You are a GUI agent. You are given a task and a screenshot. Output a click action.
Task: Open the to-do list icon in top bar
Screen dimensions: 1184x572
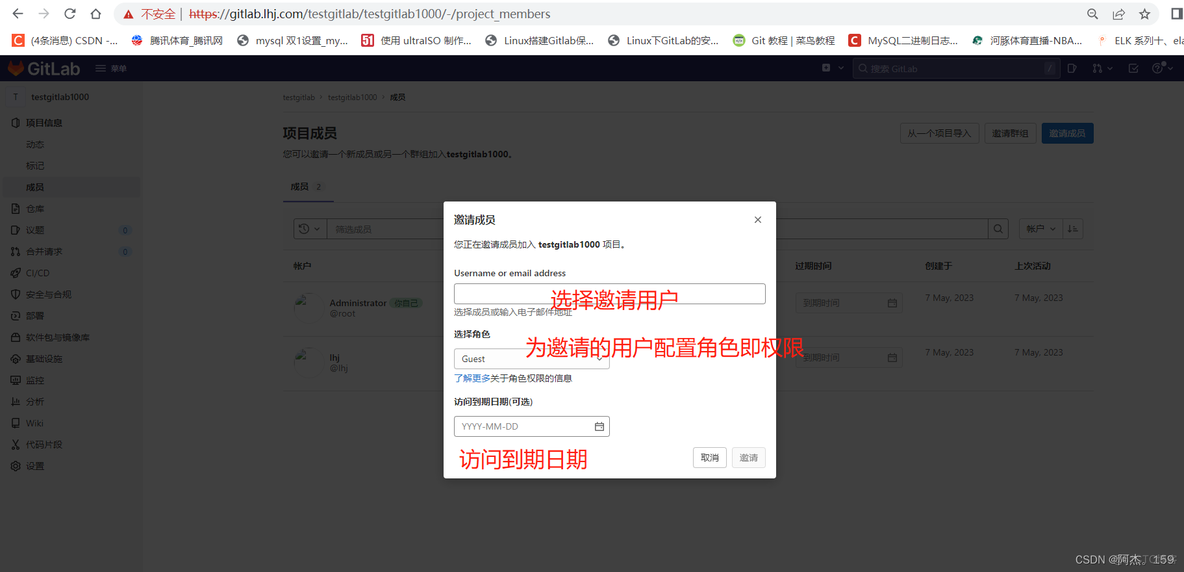click(1133, 68)
